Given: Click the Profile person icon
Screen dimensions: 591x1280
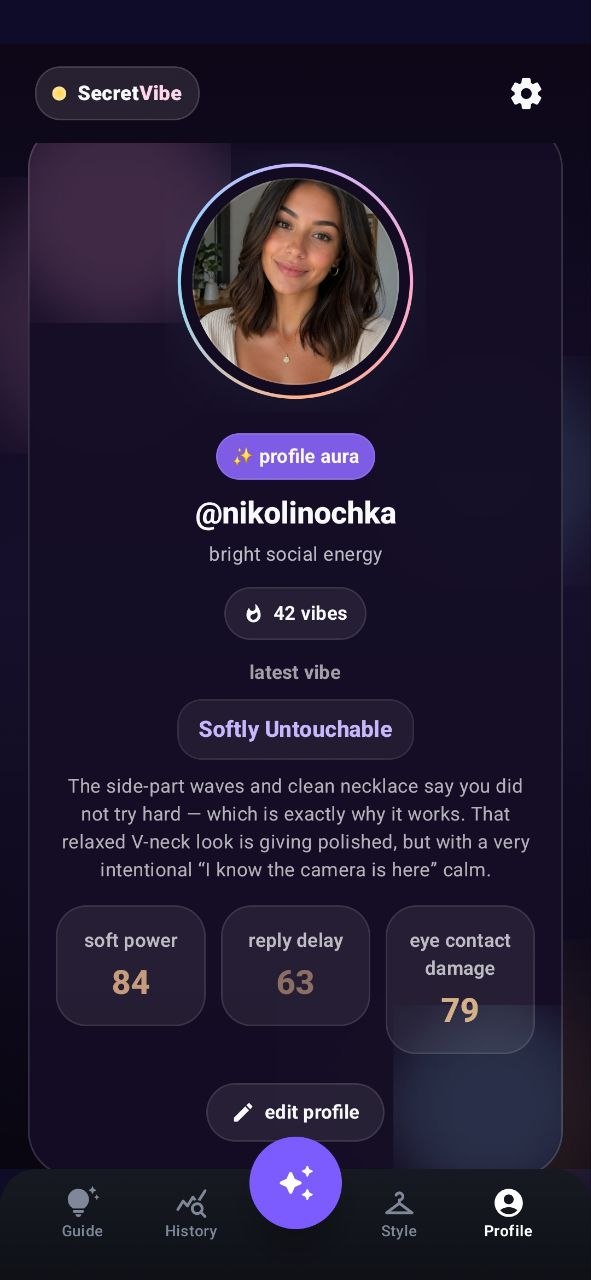Looking at the screenshot, I should [508, 1202].
